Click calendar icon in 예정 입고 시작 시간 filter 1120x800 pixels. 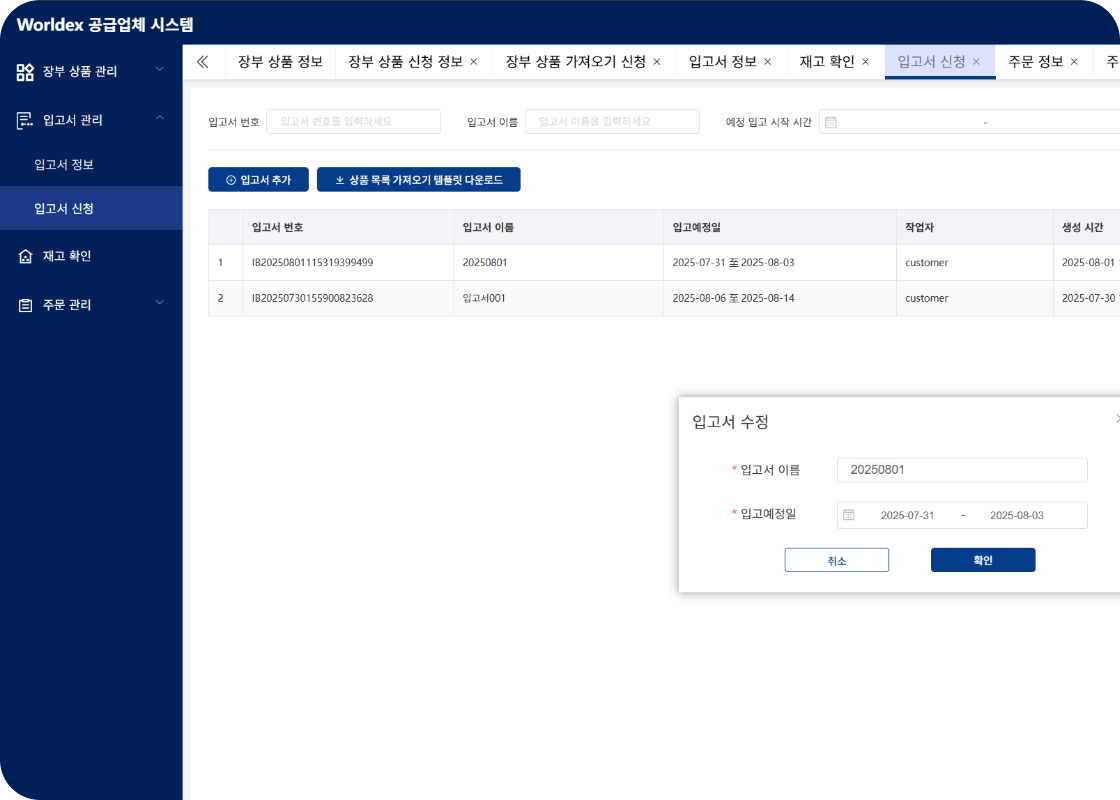[x=831, y=122]
